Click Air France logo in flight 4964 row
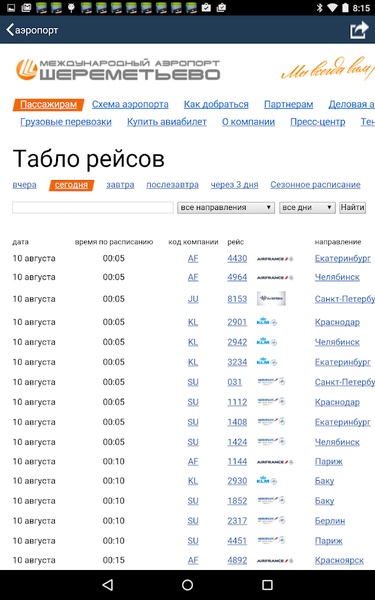 275,277
